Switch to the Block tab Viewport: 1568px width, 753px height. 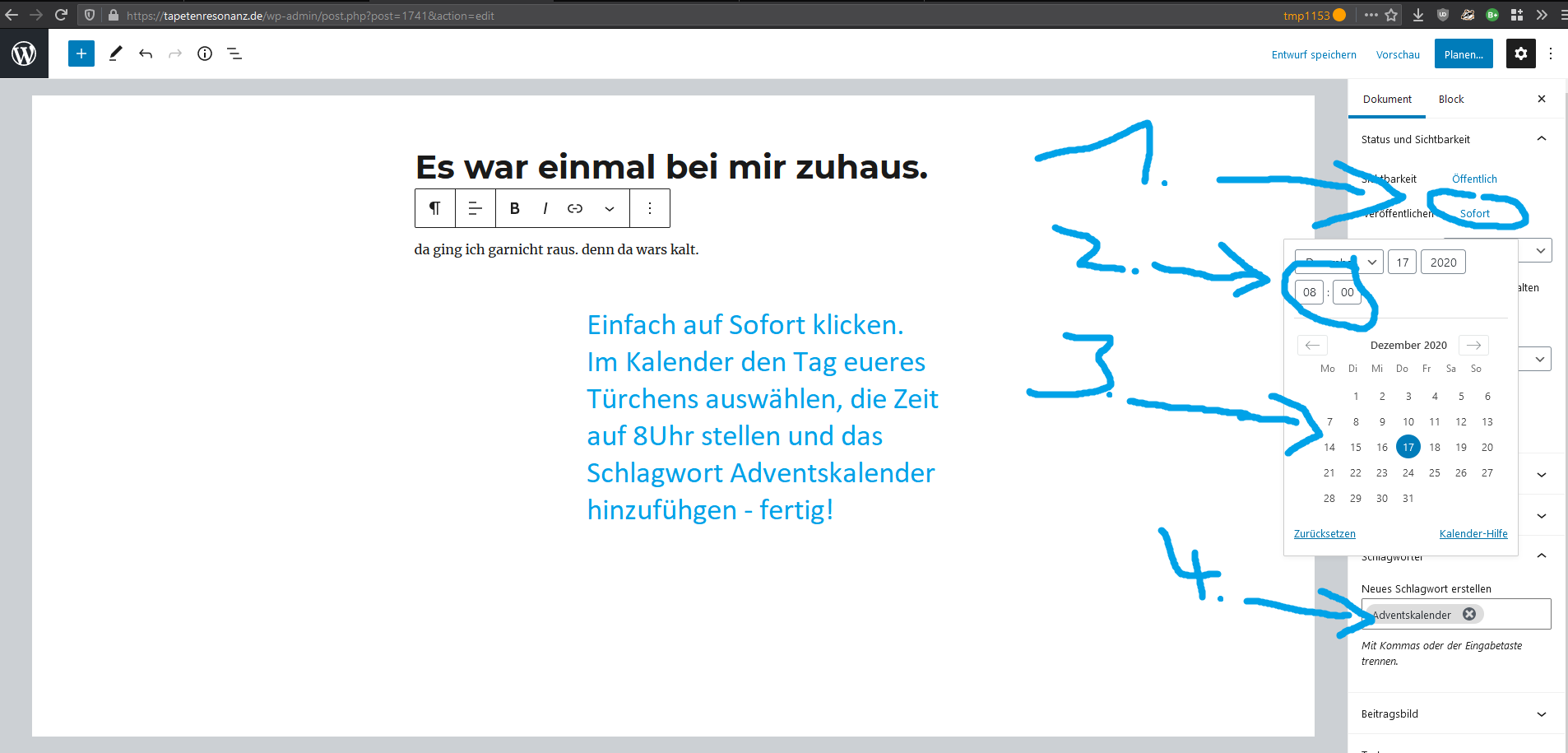[x=1450, y=99]
